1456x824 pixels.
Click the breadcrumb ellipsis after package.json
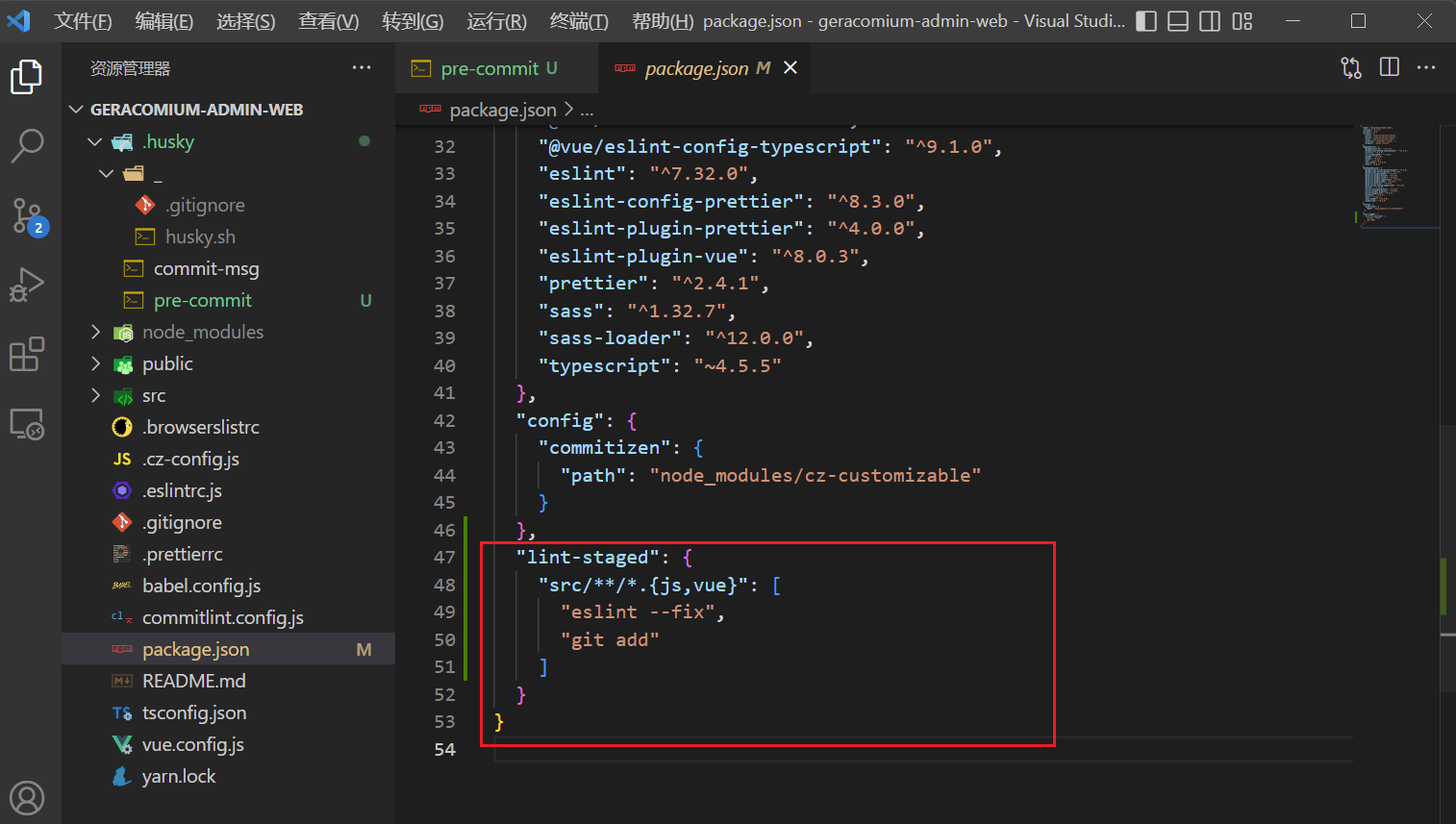pyautogui.click(x=587, y=111)
